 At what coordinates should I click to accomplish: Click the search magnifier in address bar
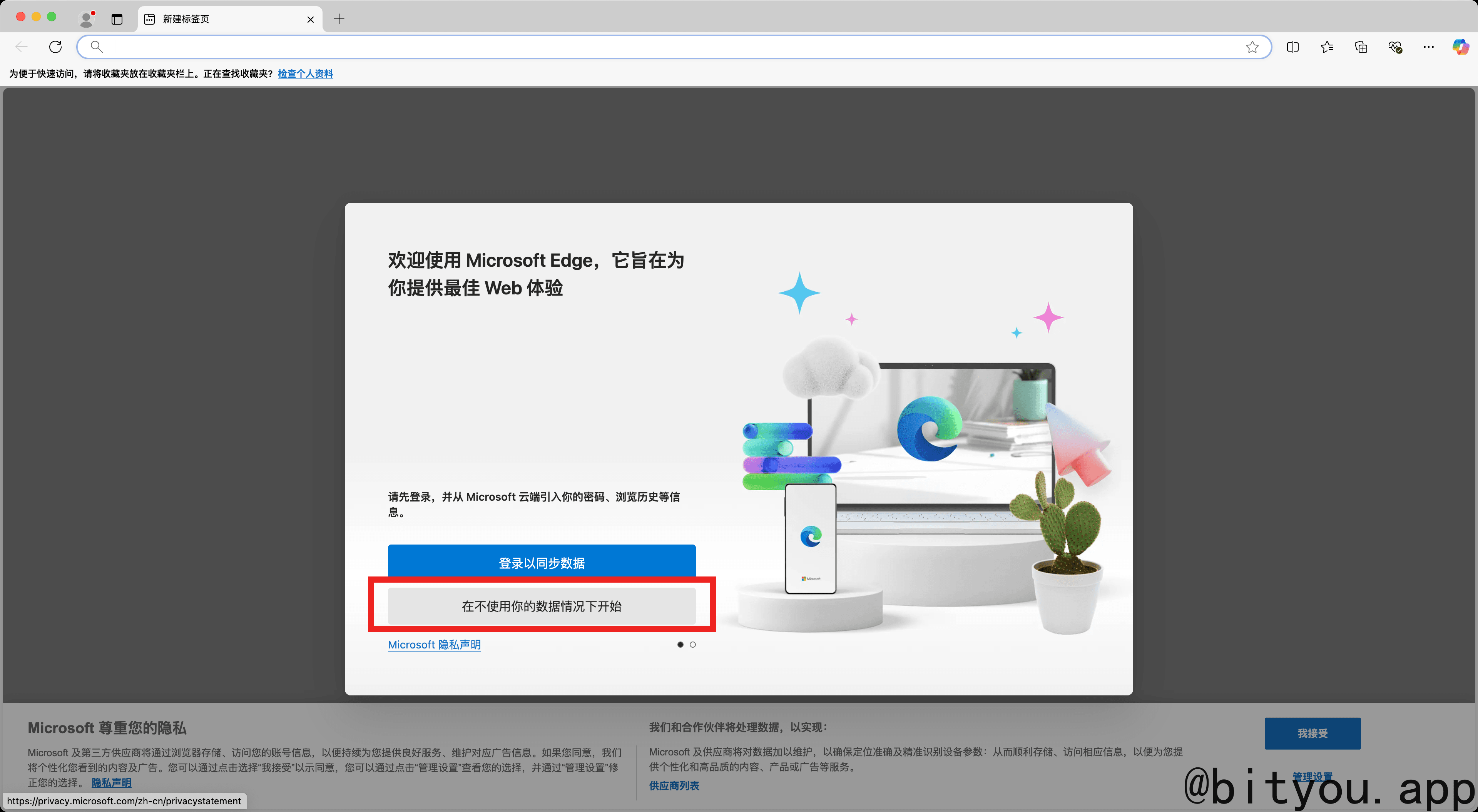[97, 47]
